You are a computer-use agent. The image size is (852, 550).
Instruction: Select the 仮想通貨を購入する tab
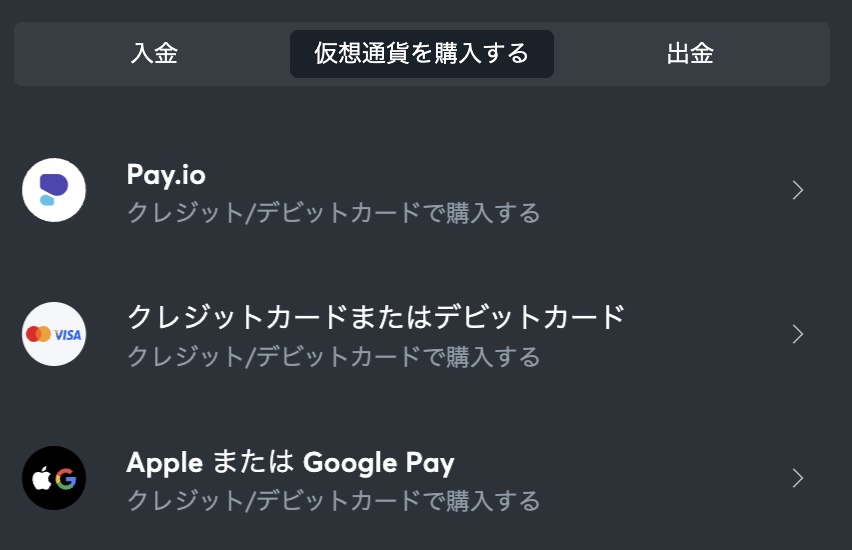(422, 54)
